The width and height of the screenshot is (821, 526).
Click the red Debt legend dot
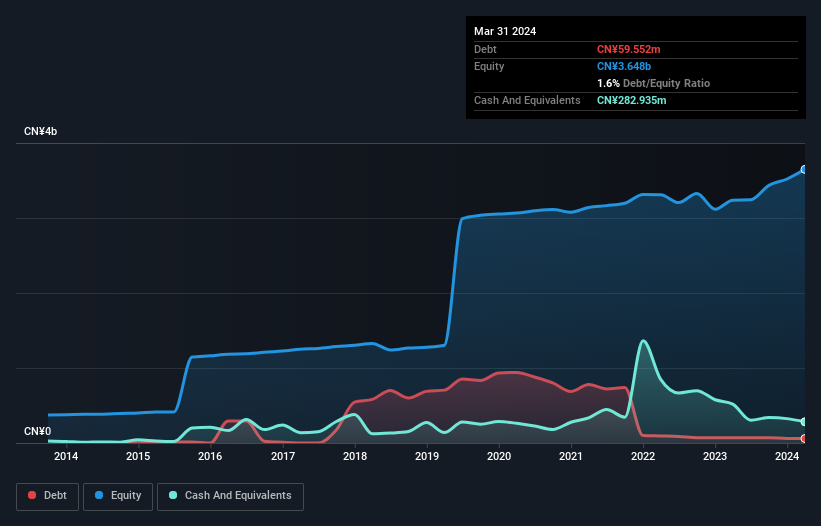point(32,495)
